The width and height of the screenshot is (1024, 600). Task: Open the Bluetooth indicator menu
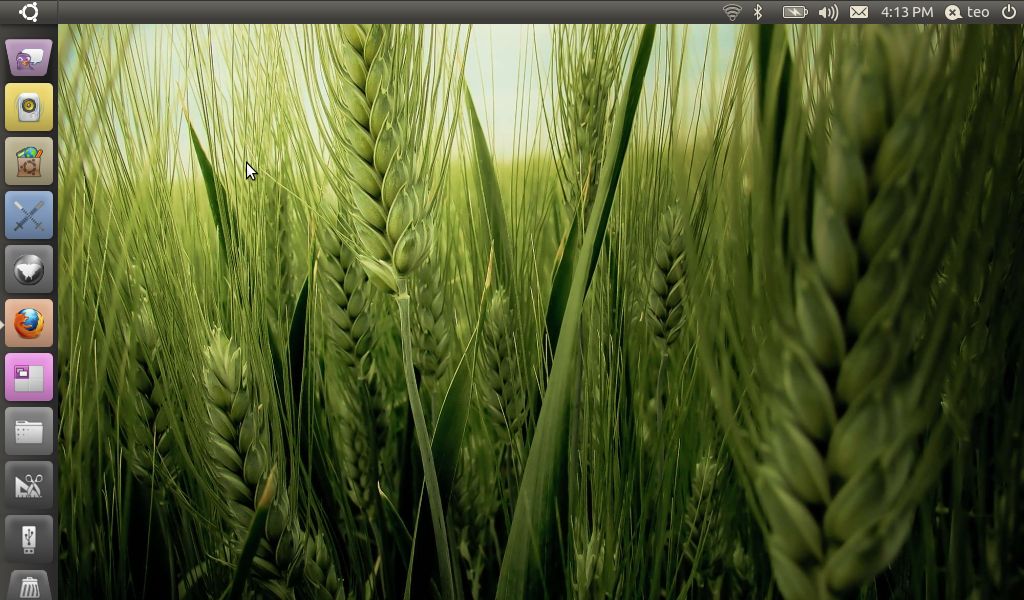point(758,12)
